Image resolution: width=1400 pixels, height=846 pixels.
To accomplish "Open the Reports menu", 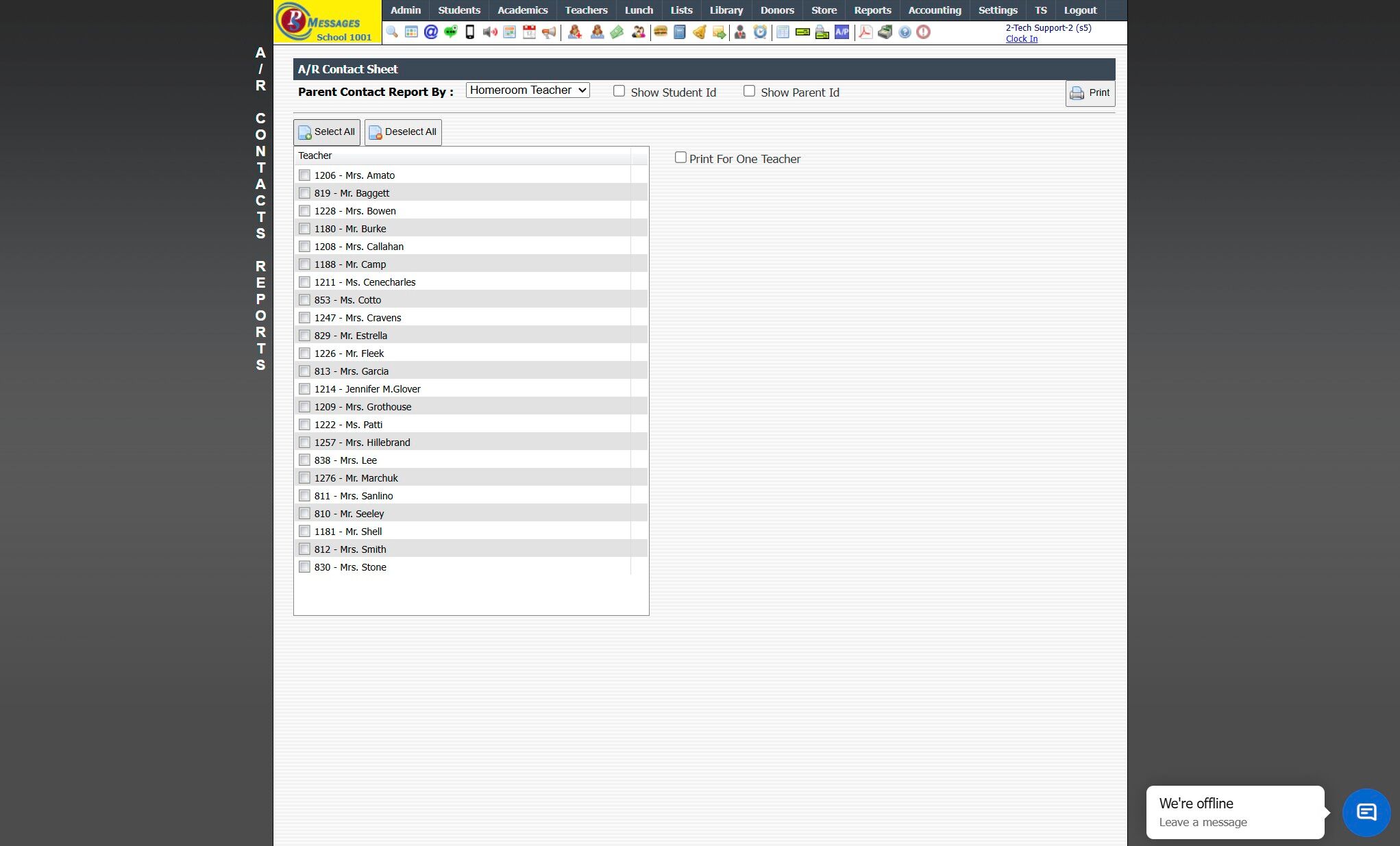I will 872,10.
